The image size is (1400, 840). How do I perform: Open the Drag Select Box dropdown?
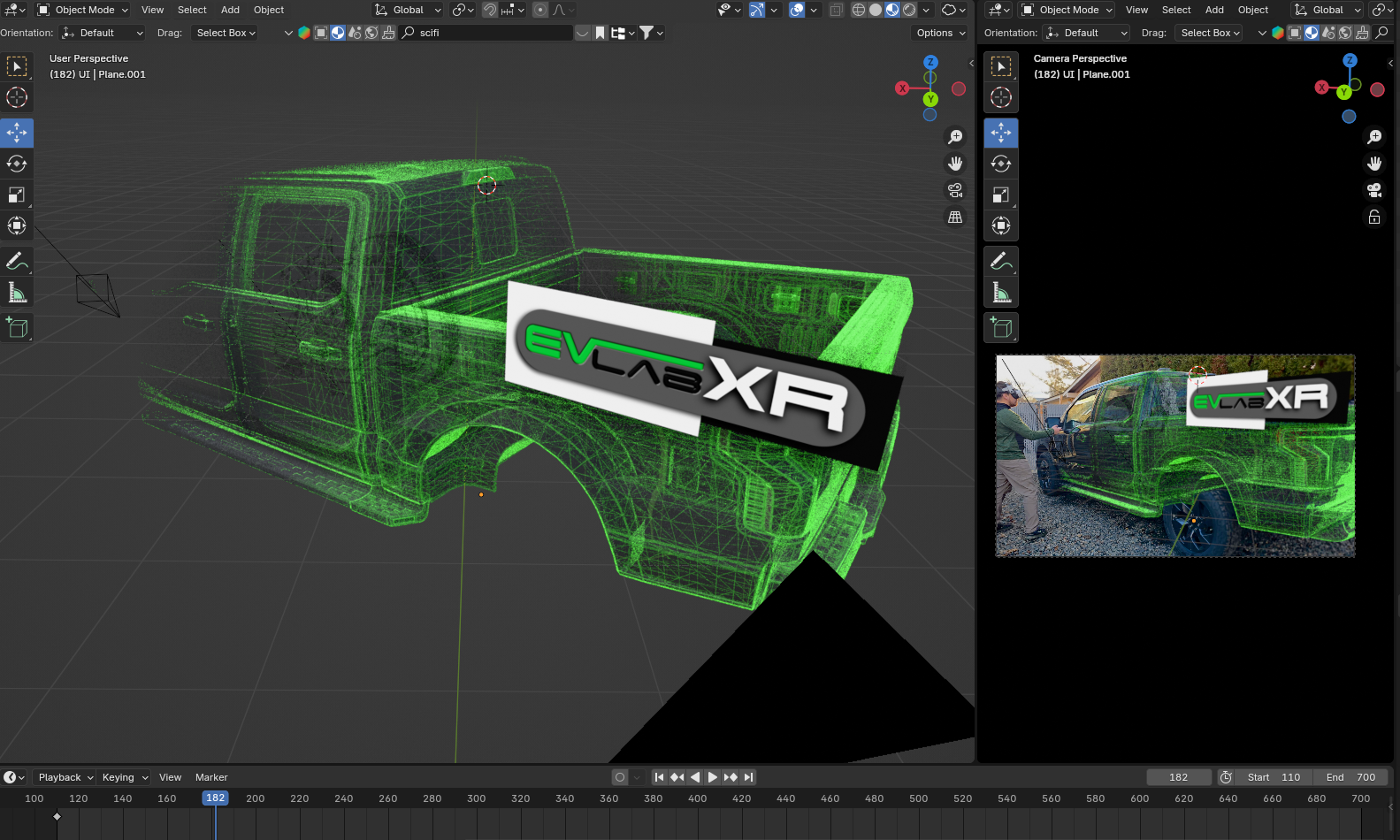click(226, 33)
